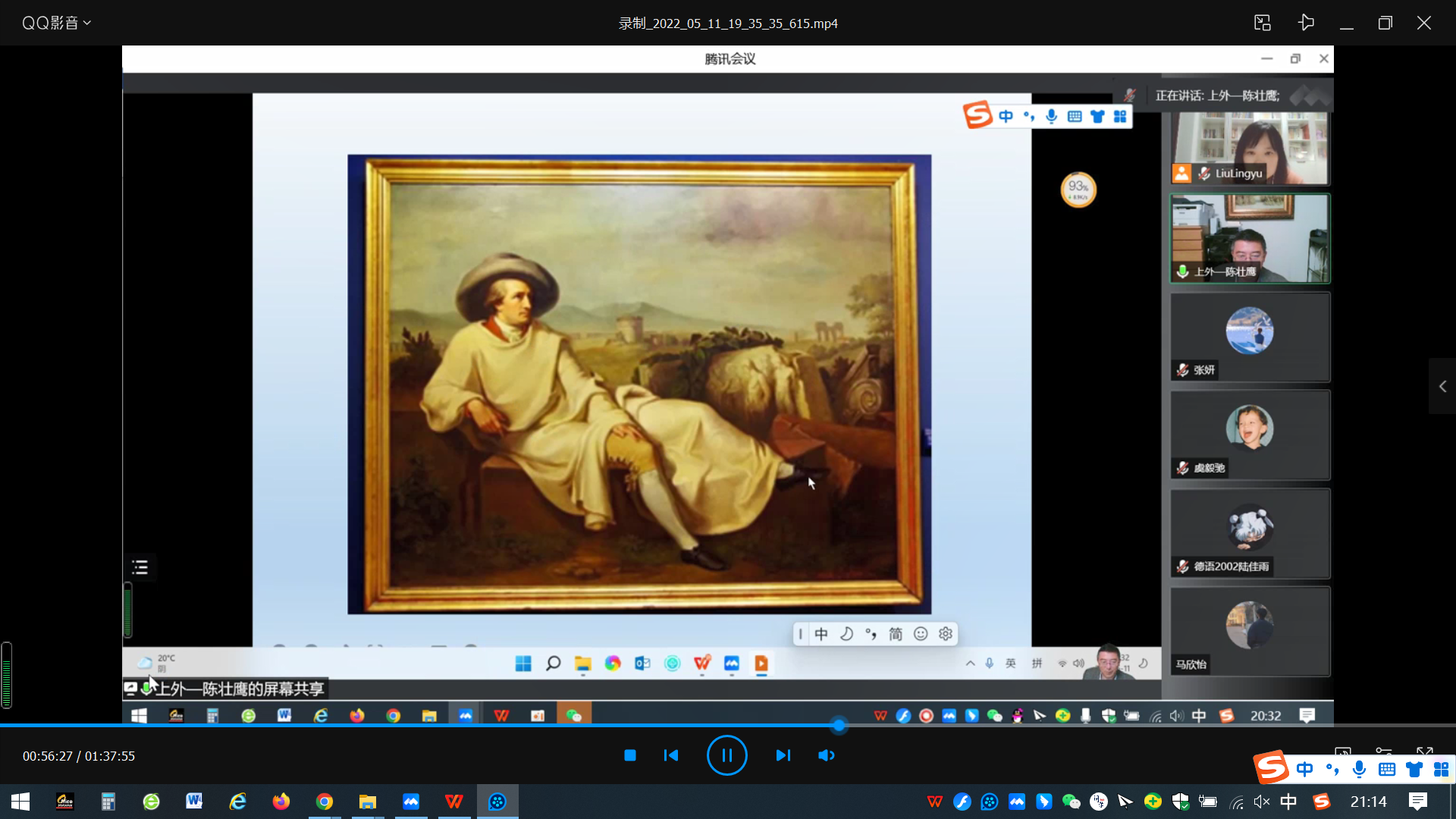Mute the player volume speaker
1456x819 pixels.
coord(826,755)
